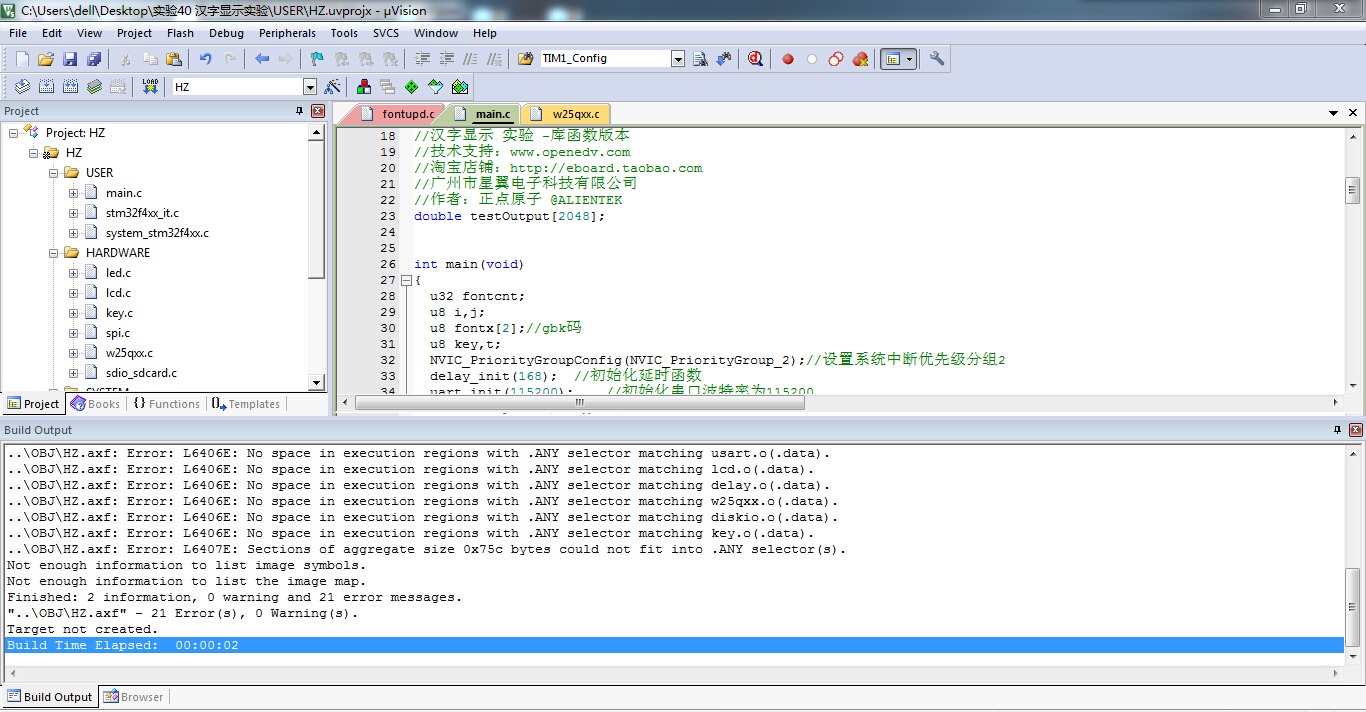Undo the last edit
Viewport: 1366px width, 712px height.
205,59
